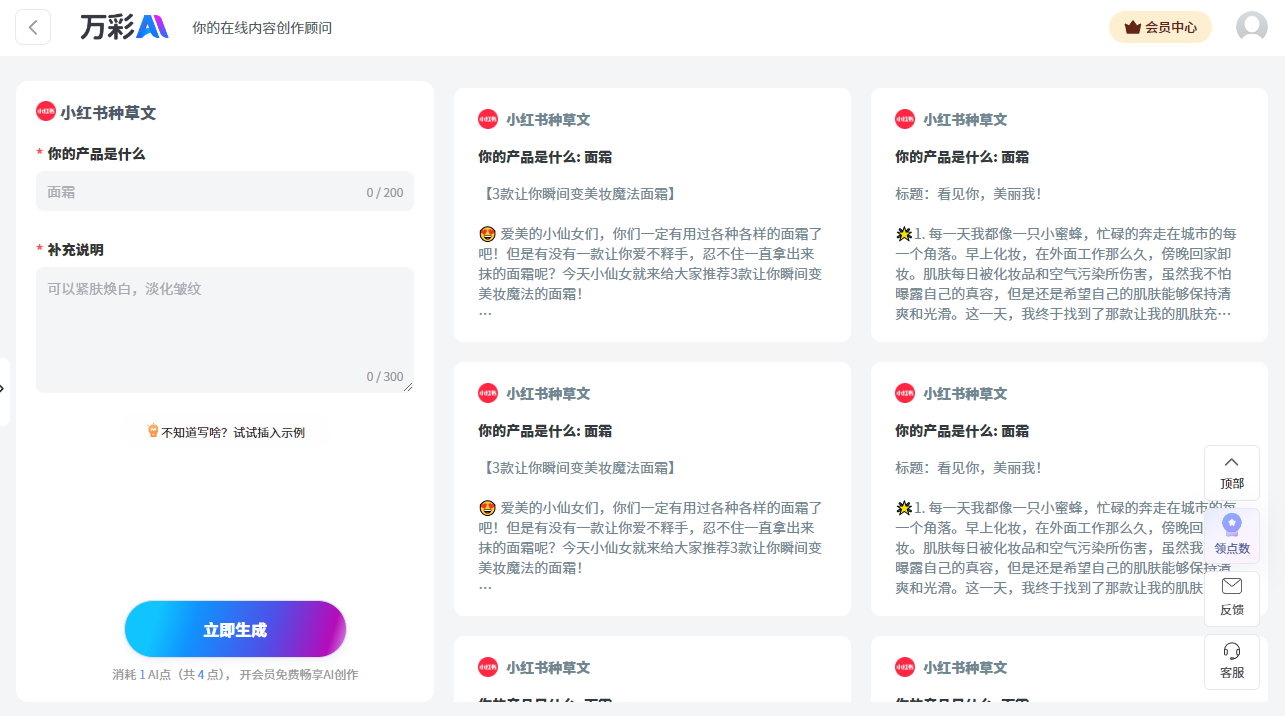Go back using the header arrow button
Image resolution: width=1285 pixels, height=716 pixels.
[x=33, y=27]
